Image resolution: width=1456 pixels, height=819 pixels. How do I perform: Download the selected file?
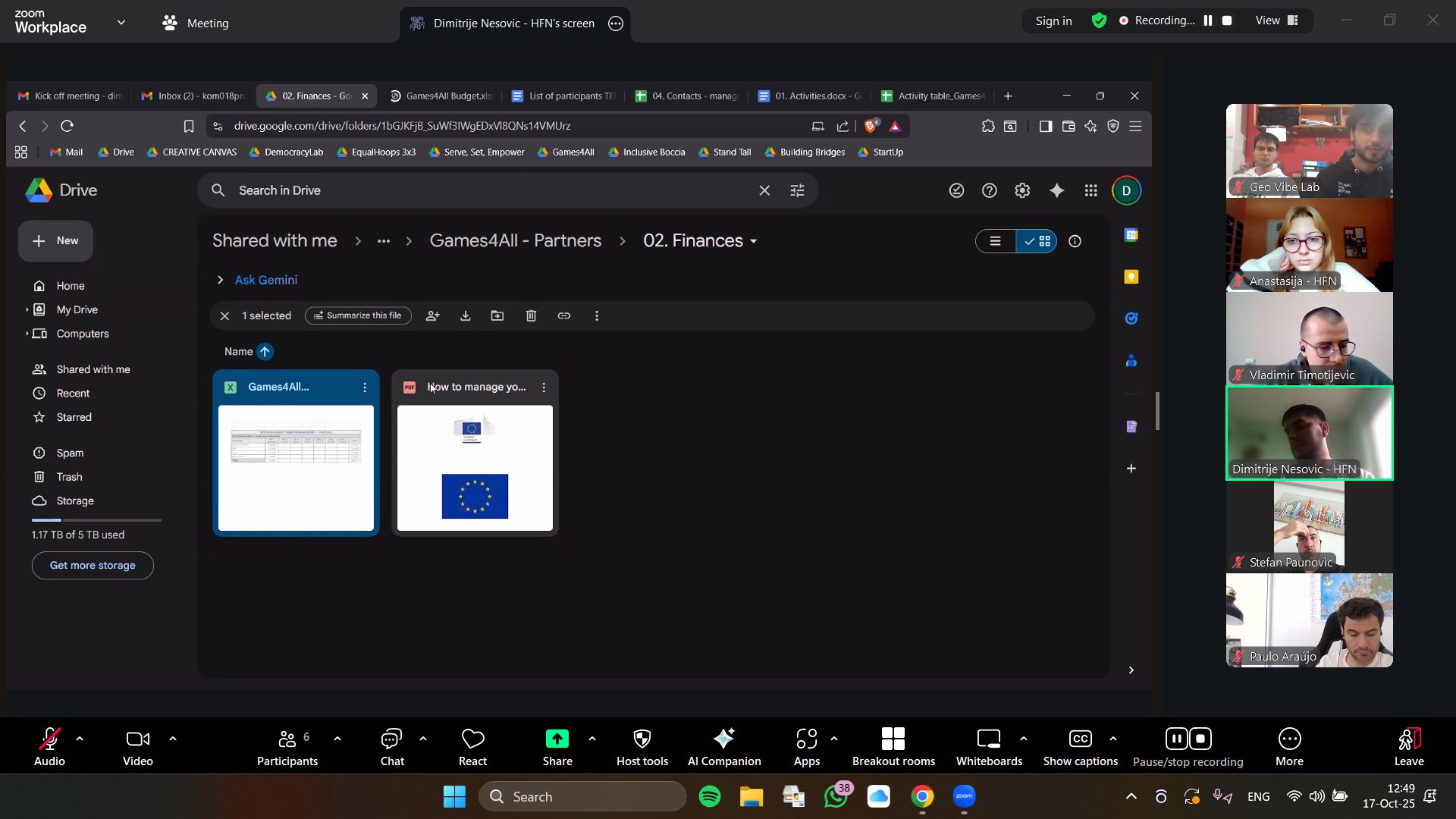(466, 315)
